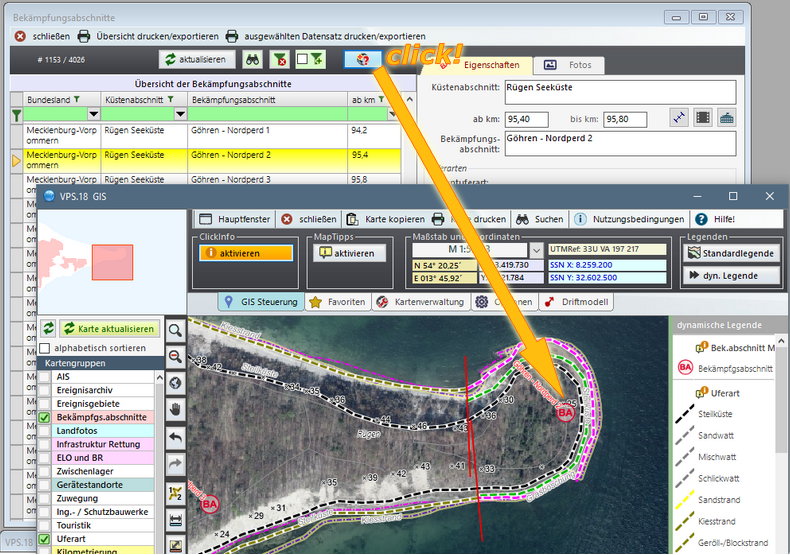
Task: Click the full extent globe tool
Action: click(175, 383)
